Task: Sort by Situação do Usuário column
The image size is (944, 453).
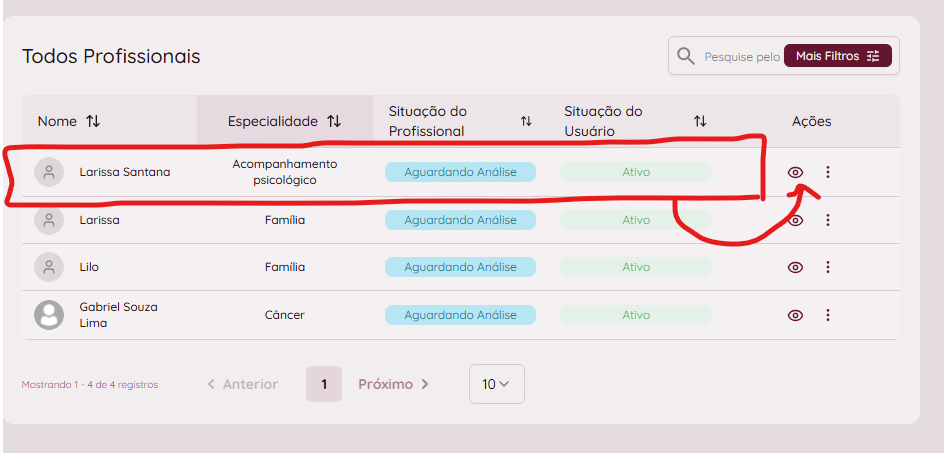Action: 700,121
